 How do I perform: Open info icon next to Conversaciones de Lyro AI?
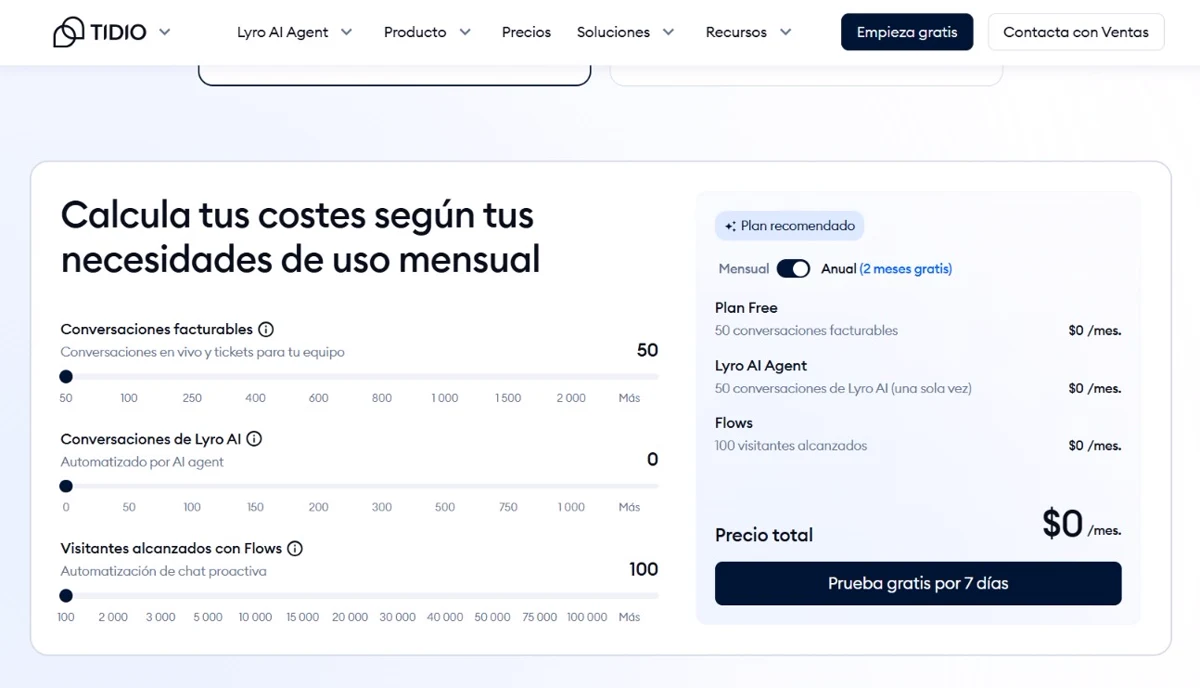click(x=254, y=439)
